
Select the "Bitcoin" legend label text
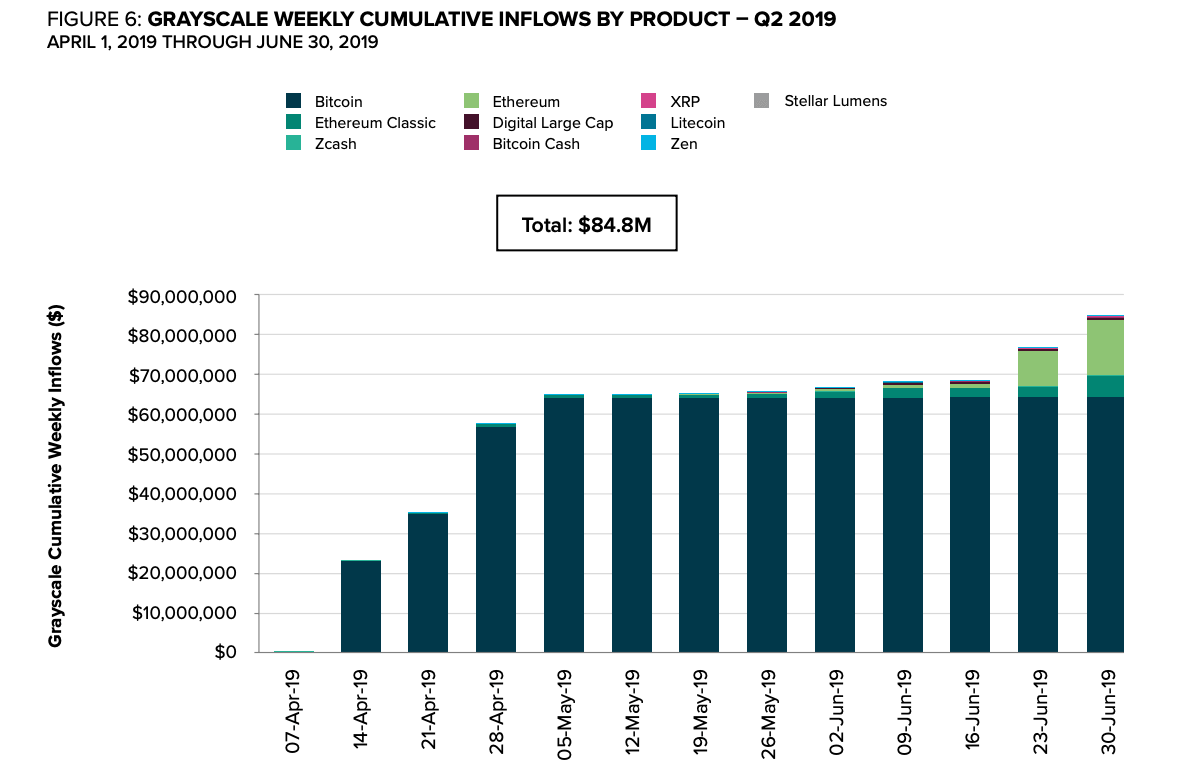click(x=338, y=101)
